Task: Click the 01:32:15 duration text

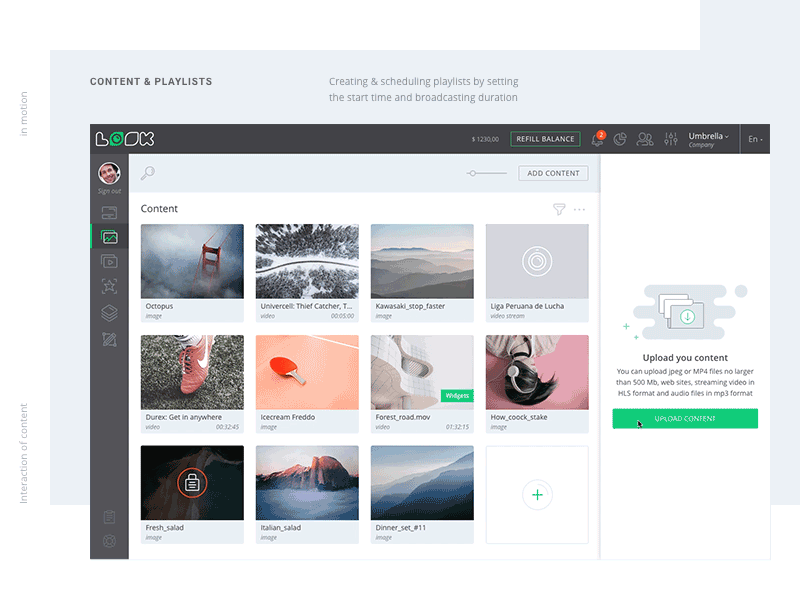Action: [457, 427]
